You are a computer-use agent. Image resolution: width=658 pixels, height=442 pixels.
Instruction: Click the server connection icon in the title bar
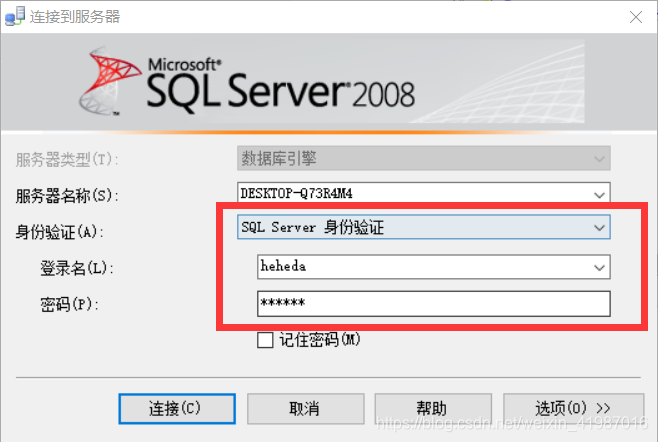point(15,16)
